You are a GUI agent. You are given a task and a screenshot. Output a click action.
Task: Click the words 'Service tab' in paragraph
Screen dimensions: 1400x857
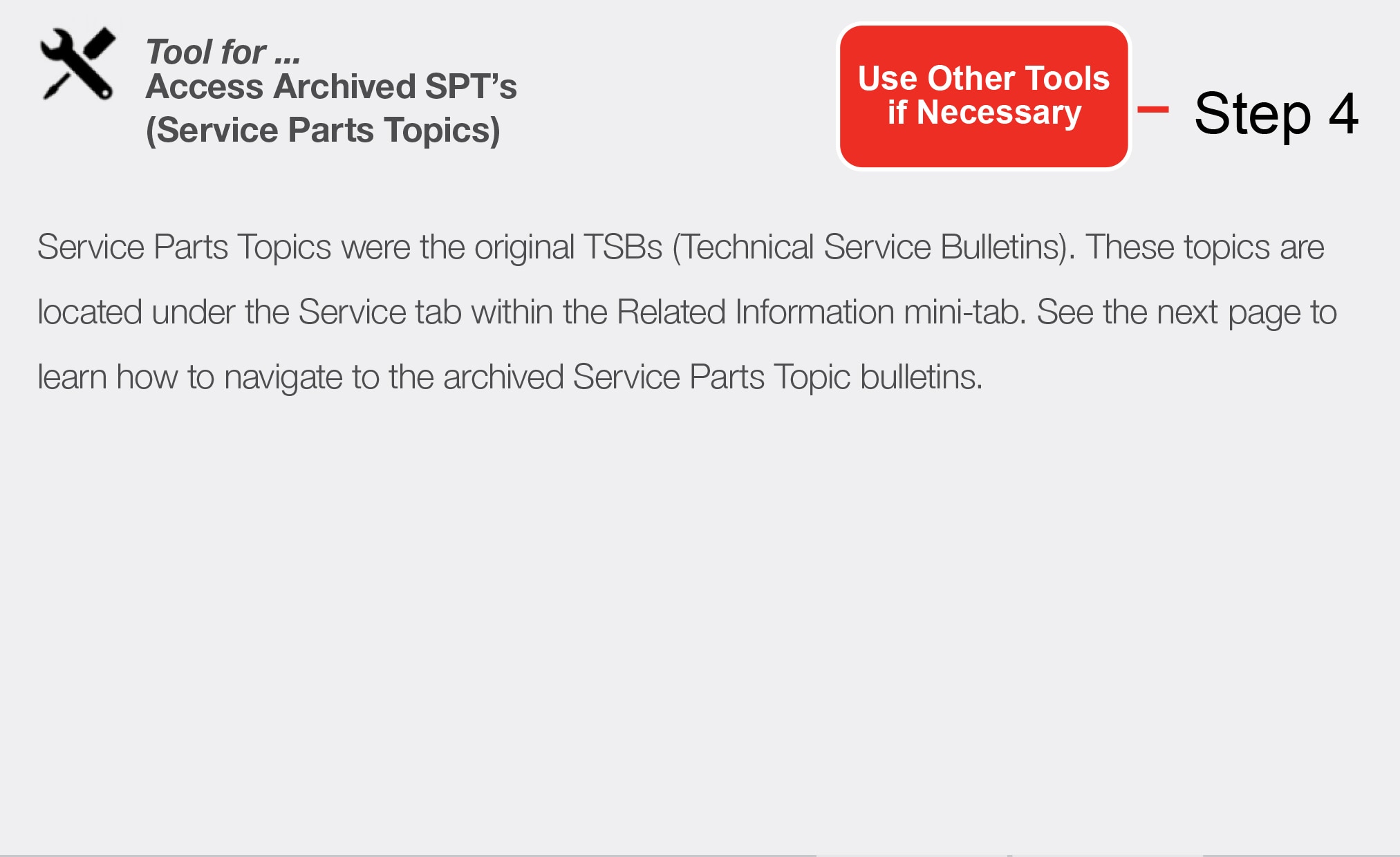tap(380, 312)
